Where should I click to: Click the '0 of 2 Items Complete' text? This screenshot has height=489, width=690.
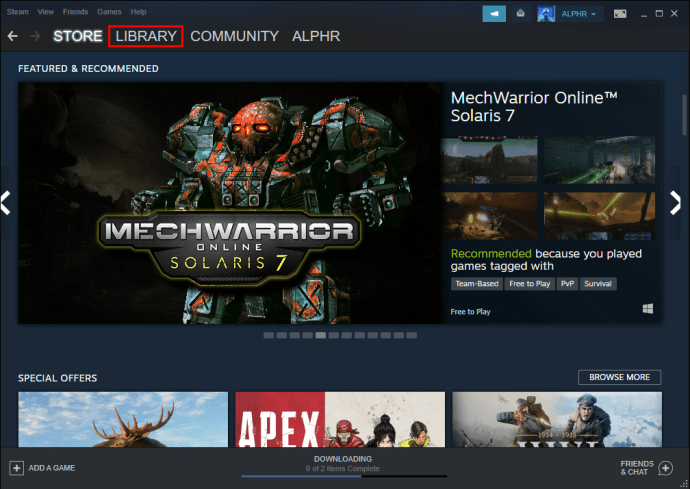343,469
